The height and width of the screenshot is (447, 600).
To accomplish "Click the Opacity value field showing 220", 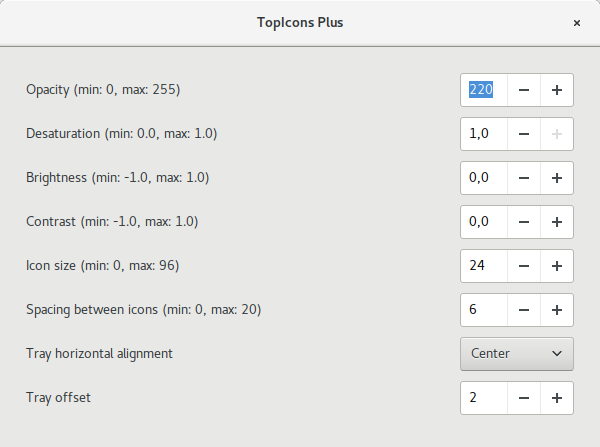I will (484, 90).
